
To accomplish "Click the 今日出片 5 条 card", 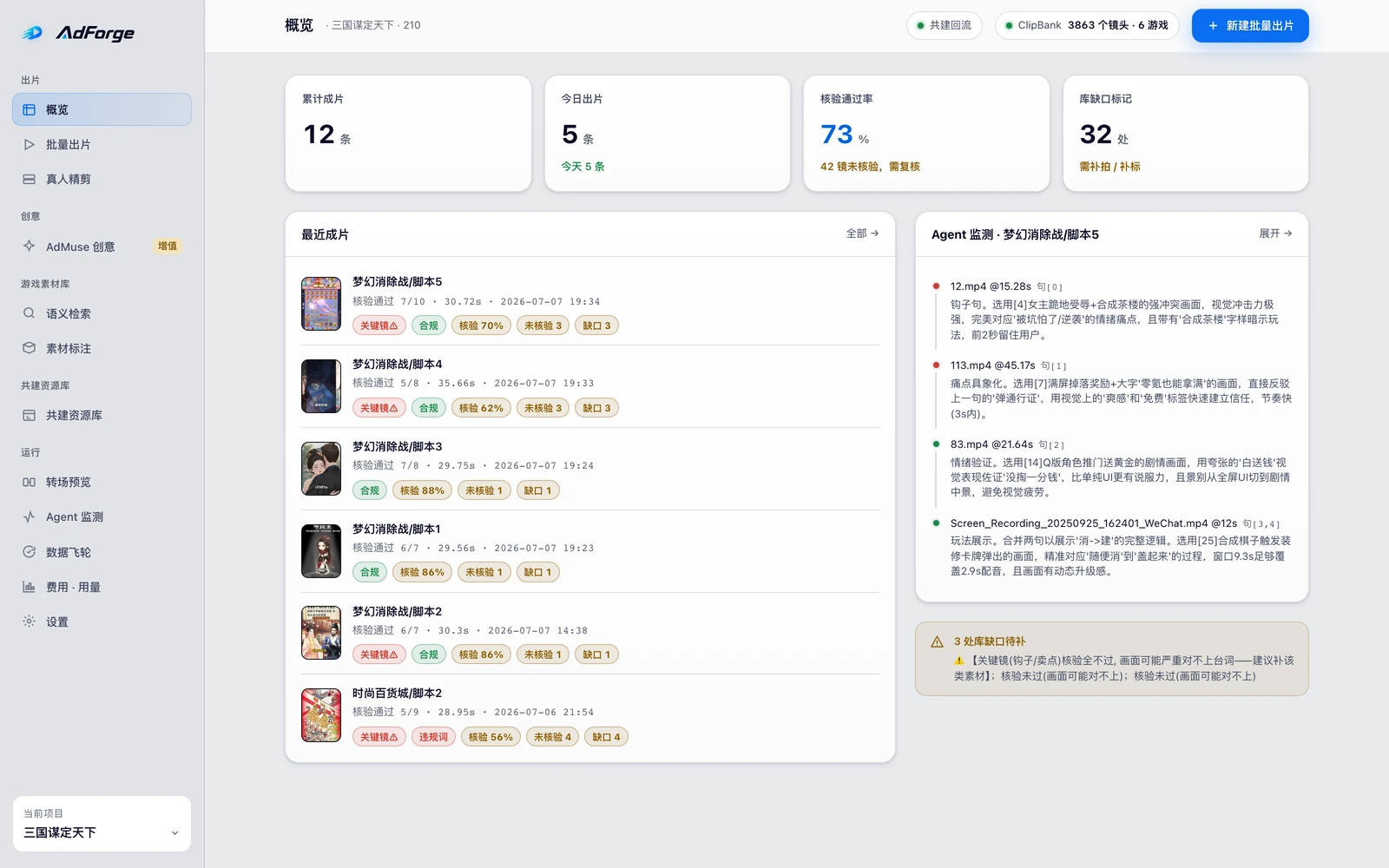I will coord(668,133).
